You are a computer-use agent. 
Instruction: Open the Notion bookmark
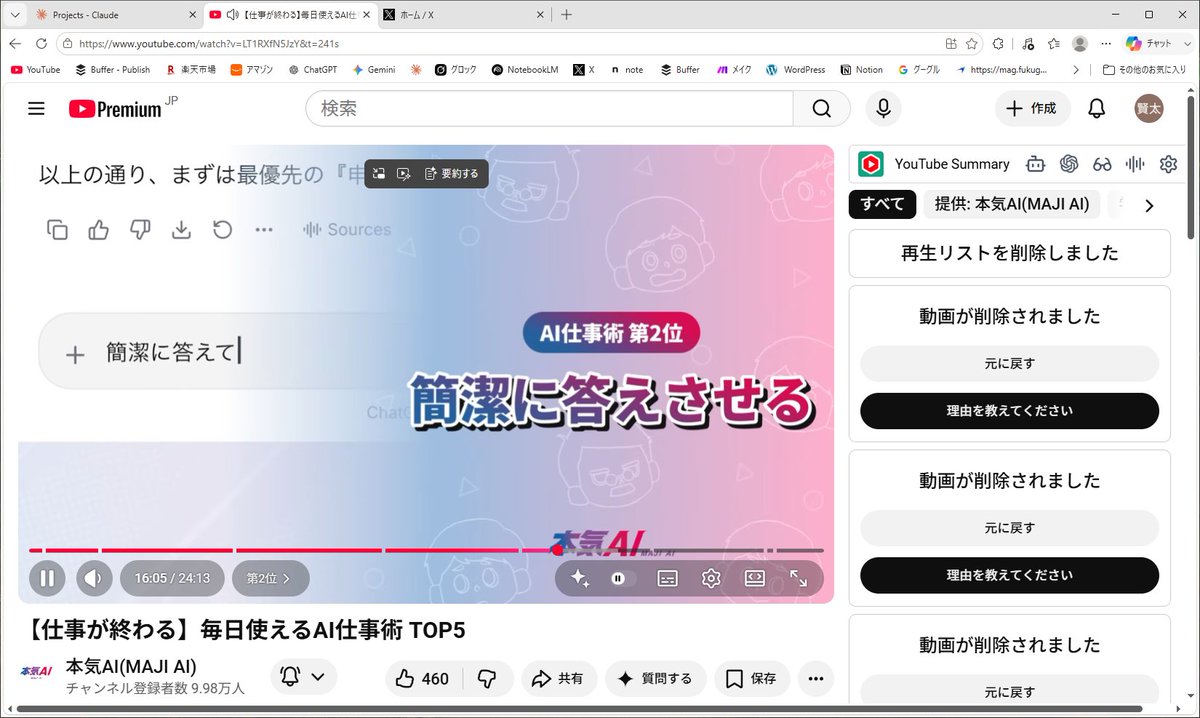click(x=862, y=70)
